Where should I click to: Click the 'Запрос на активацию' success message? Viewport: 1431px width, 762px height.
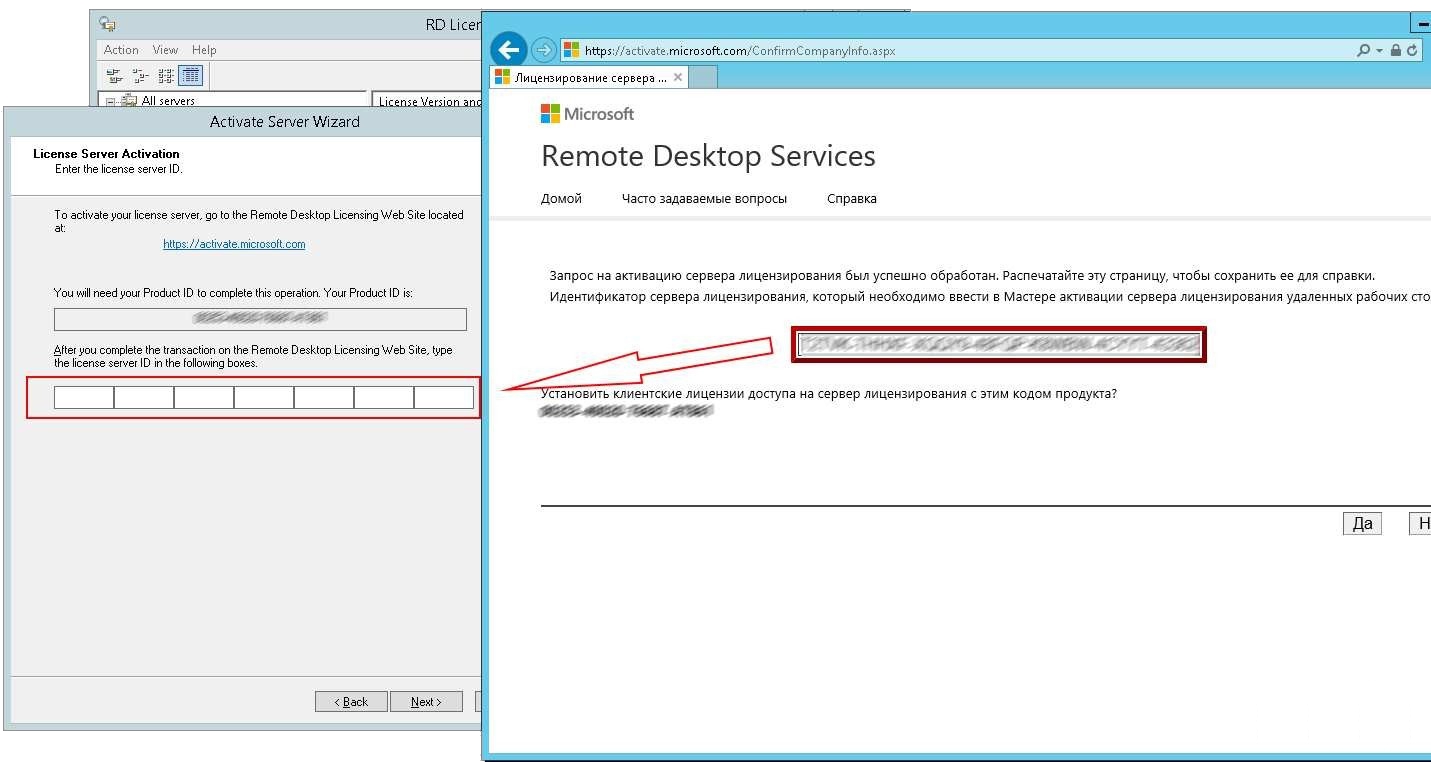(x=962, y=275)
